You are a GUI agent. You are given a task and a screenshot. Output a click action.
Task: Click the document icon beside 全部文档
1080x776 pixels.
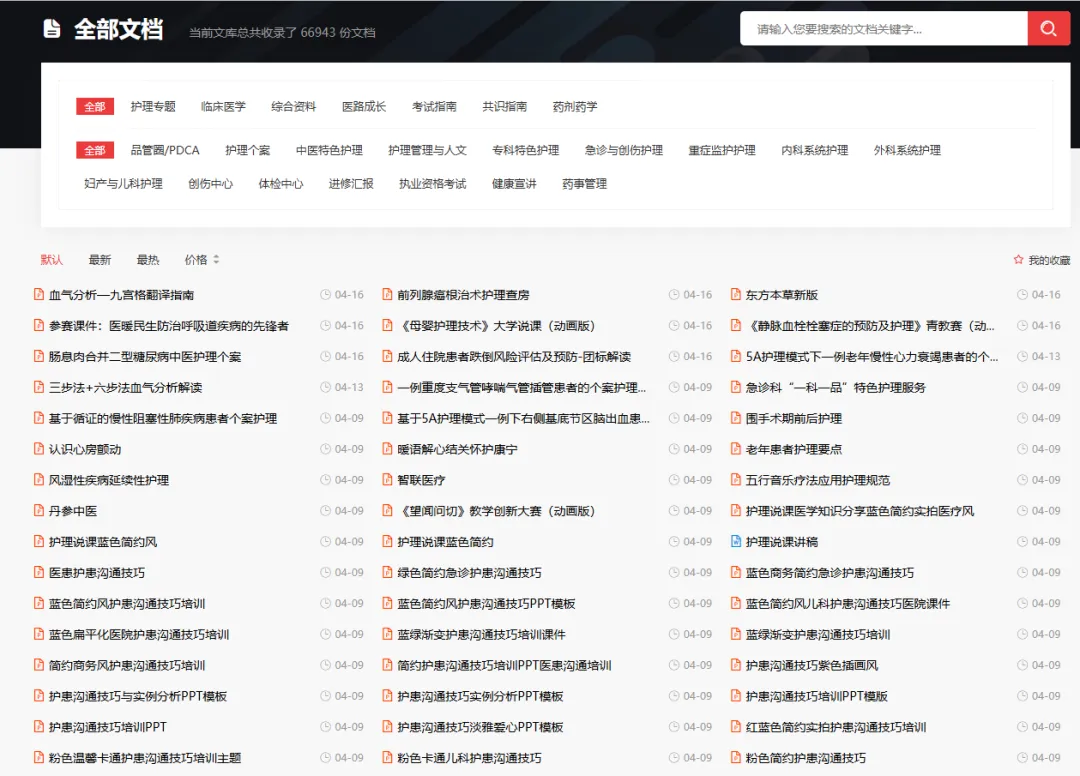tap(52, 28)
